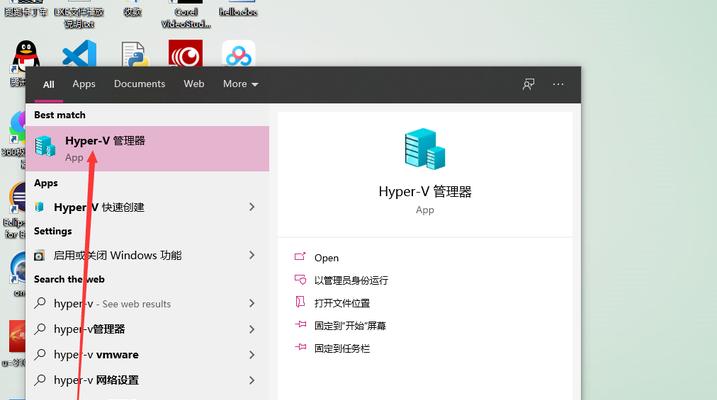Switch to the Apps search tab

[84, 84]
